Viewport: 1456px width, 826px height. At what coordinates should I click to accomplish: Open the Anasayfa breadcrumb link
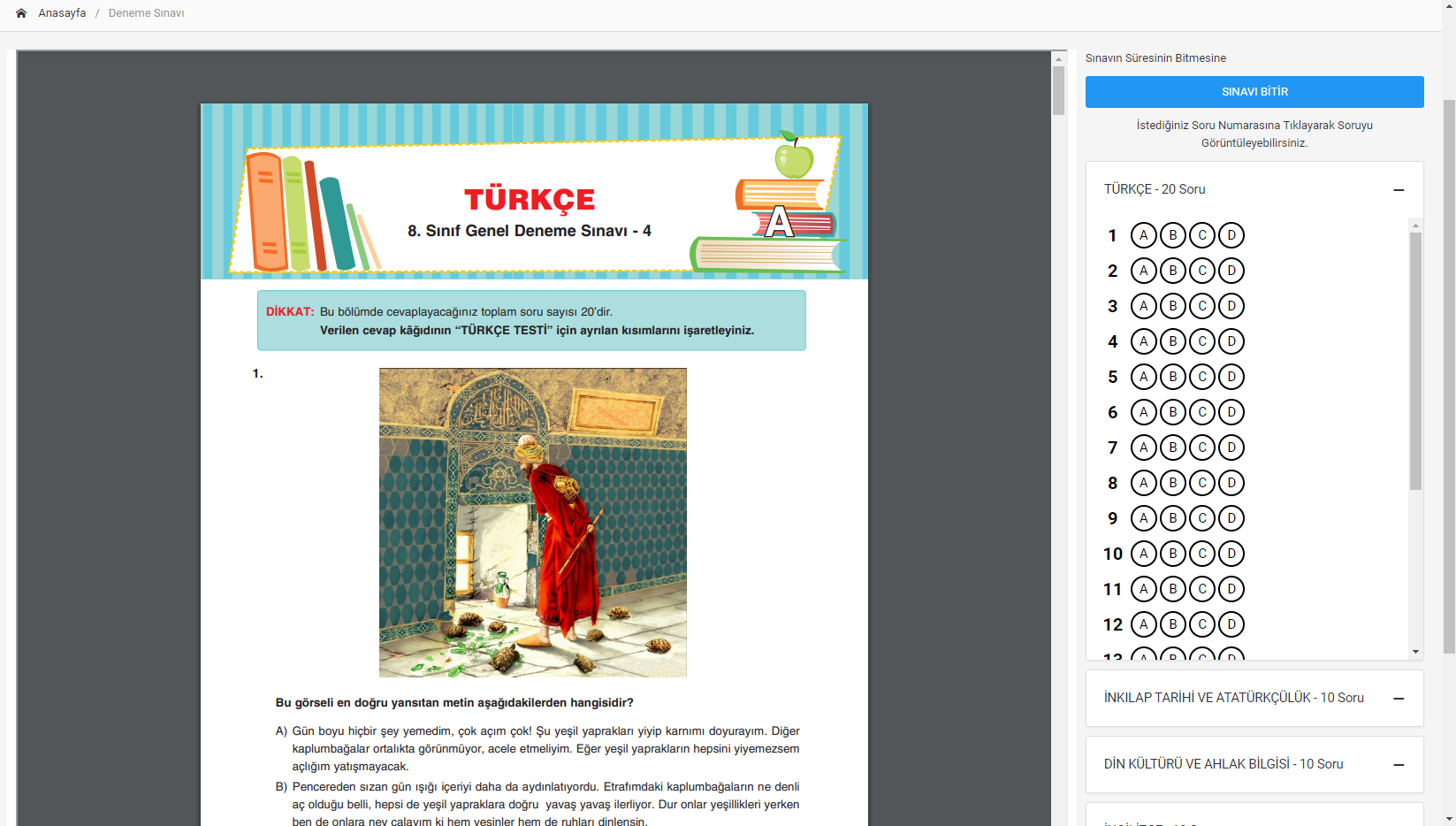point(62,13)
